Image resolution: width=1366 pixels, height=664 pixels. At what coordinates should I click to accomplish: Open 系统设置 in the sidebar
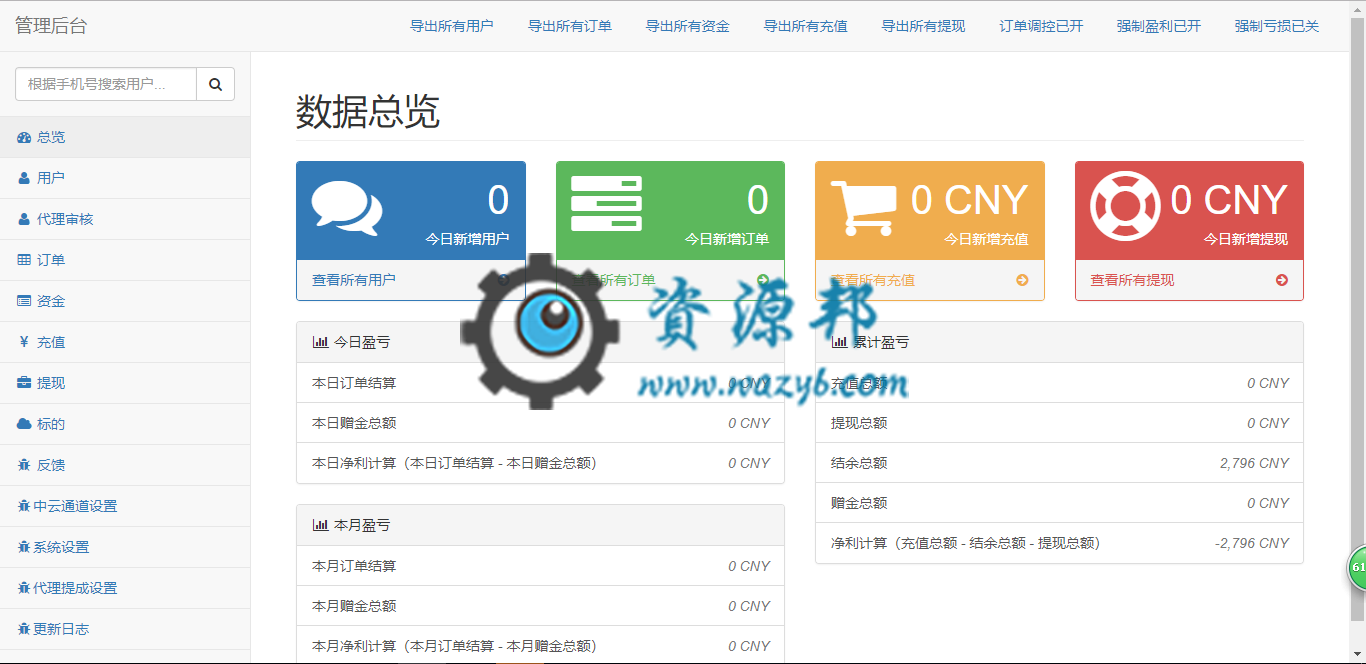pyautogui.click(x=125, y=547)
